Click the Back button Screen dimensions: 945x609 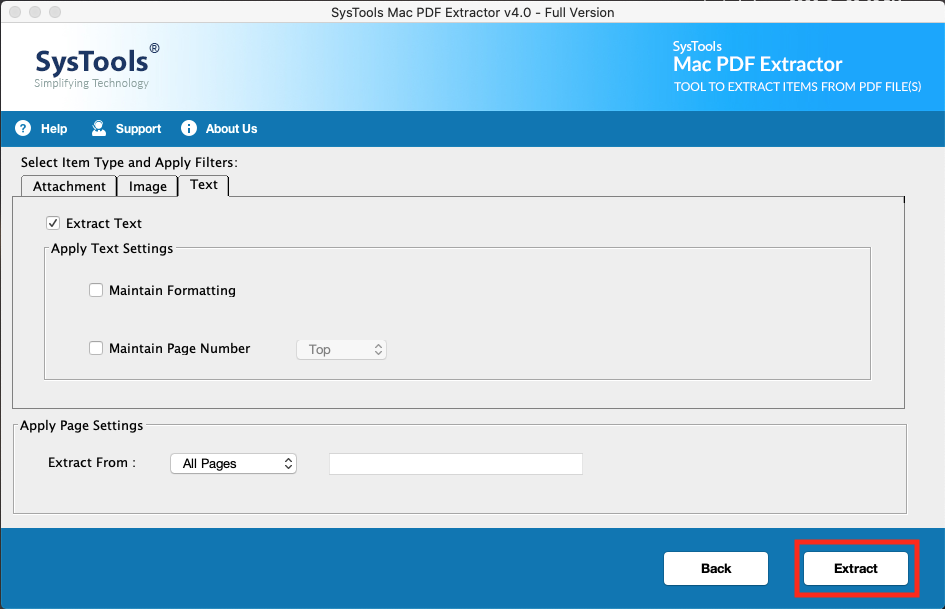click(716, 568)
